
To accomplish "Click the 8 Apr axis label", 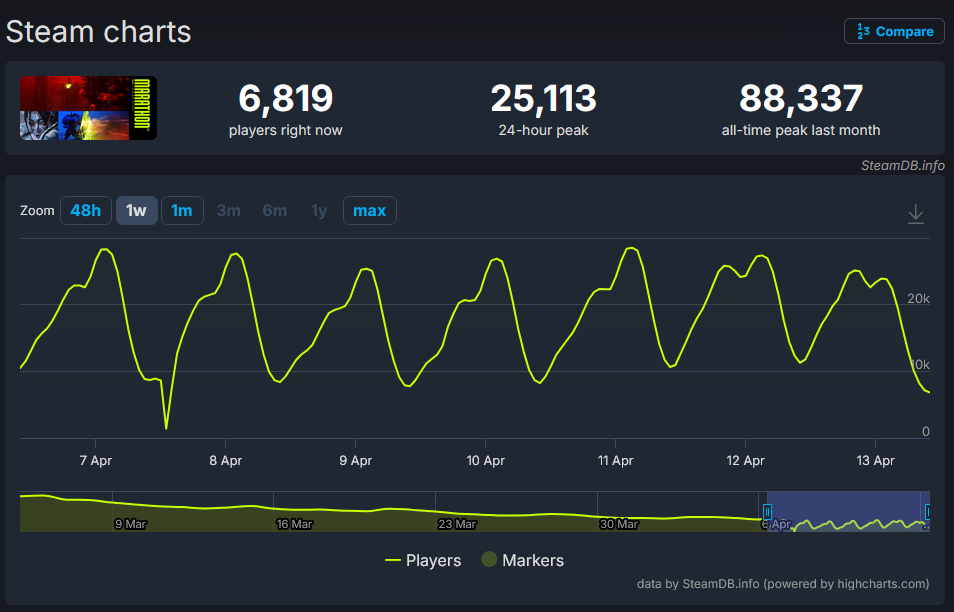I will (226, 461).
